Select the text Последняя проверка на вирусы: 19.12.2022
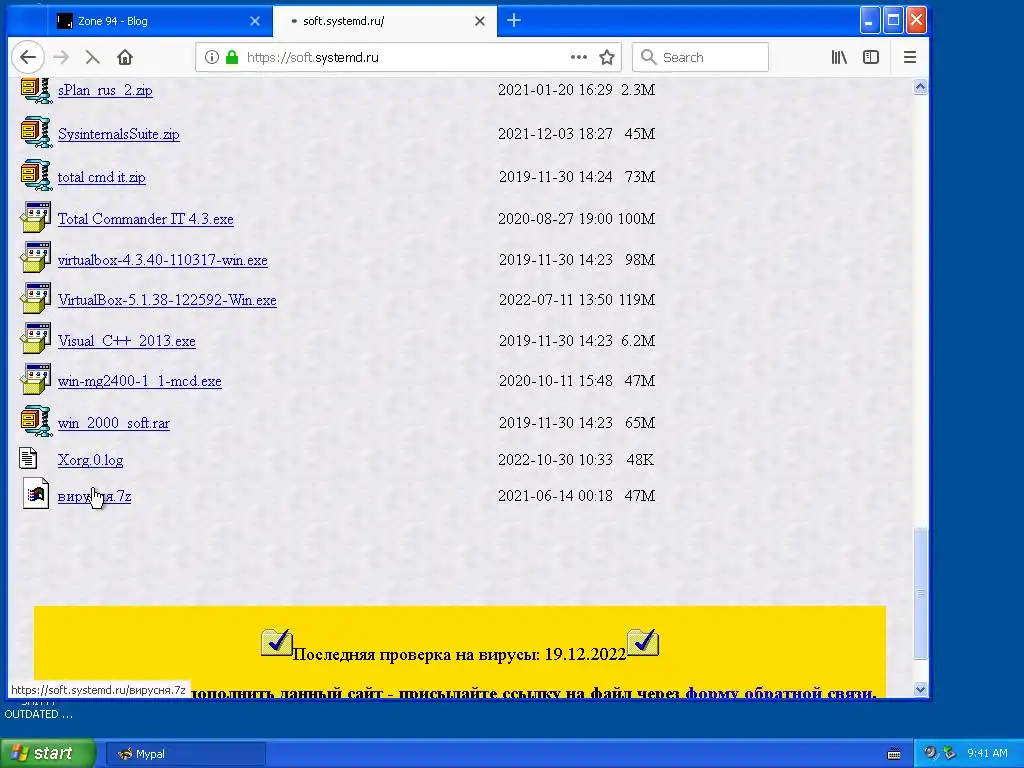 460,654
